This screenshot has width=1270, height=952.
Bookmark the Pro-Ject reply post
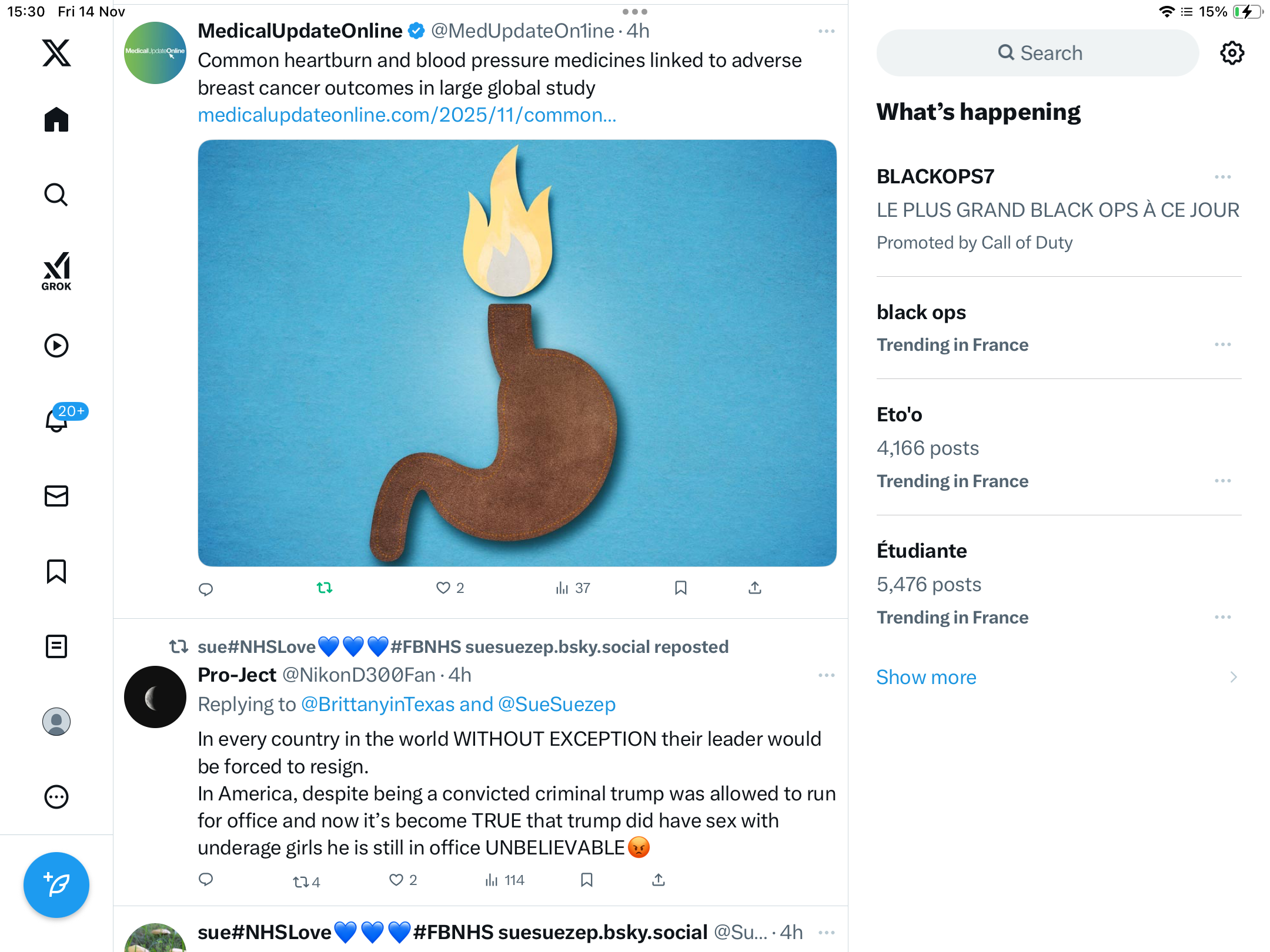click(x=586, y=880)
